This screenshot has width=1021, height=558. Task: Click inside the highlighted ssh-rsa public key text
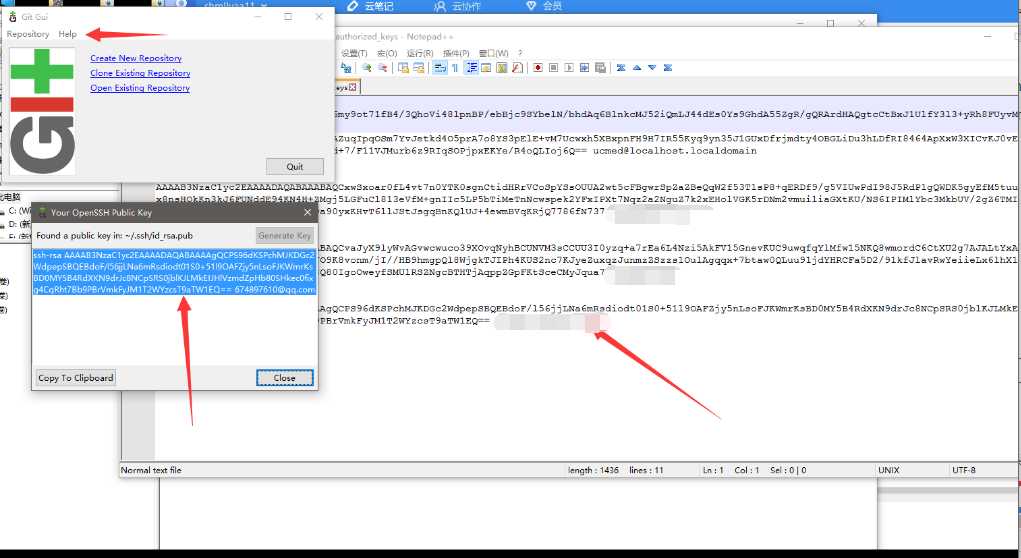click(x=175, y=272)
